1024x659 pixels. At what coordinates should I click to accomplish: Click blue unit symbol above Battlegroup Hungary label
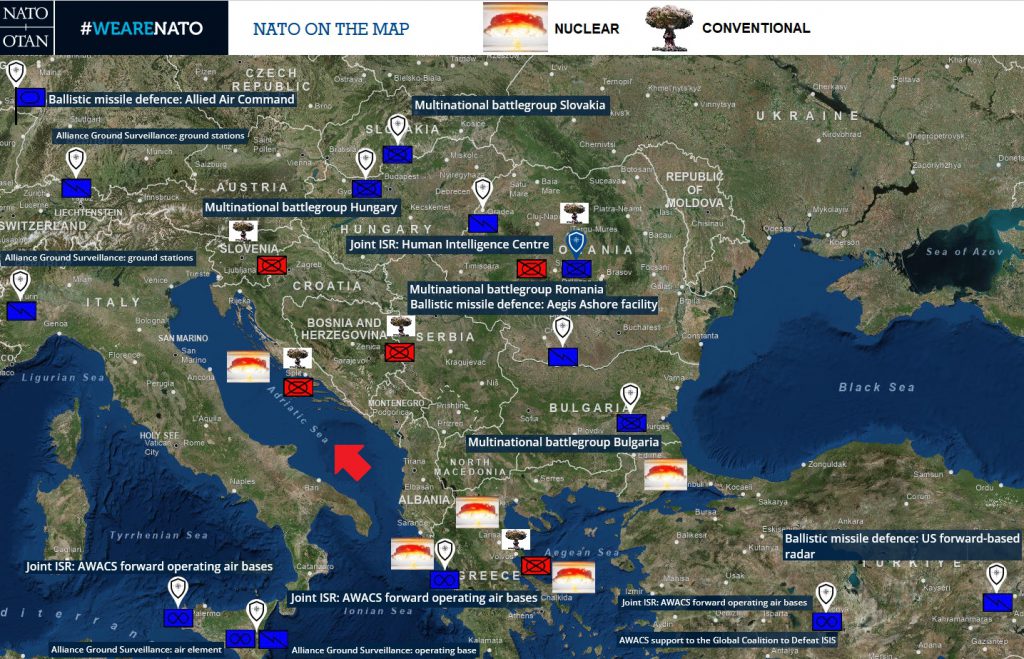pyautogui.click(x=366, y=189)
